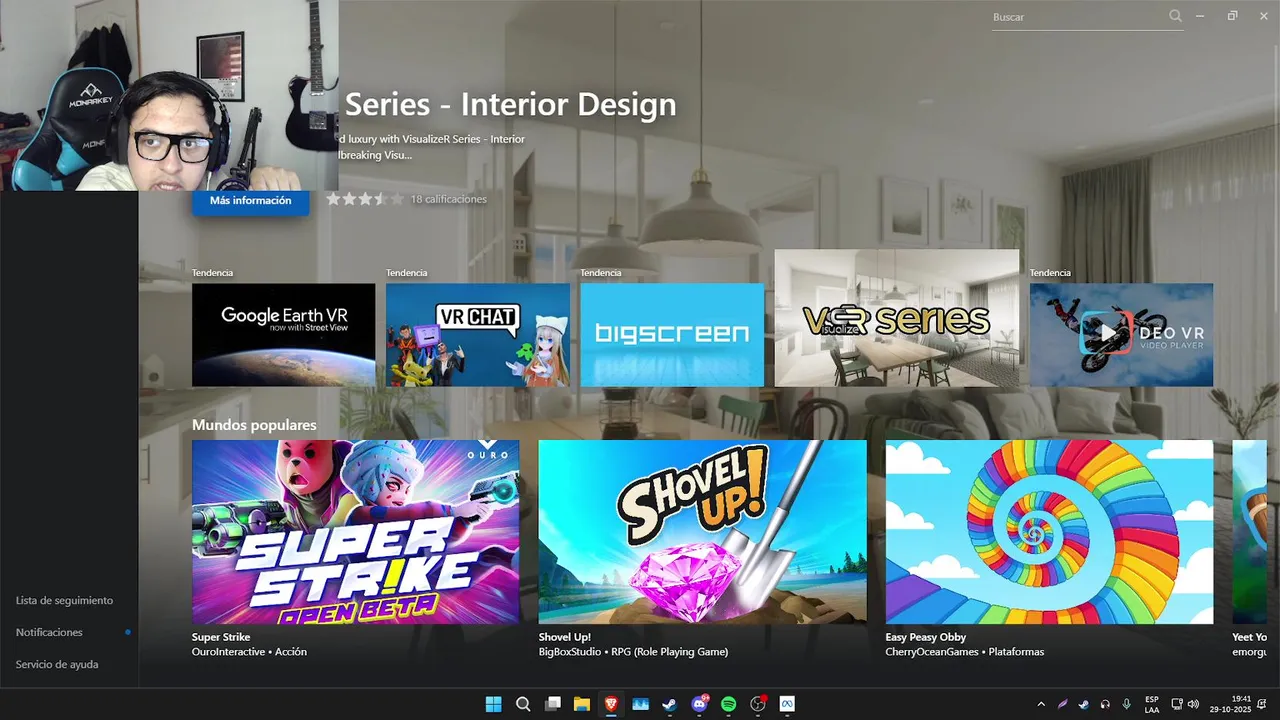Click the Meta app taskbar icon
The height and width of the screenshot is (720, 1280).
pos(787,704)
